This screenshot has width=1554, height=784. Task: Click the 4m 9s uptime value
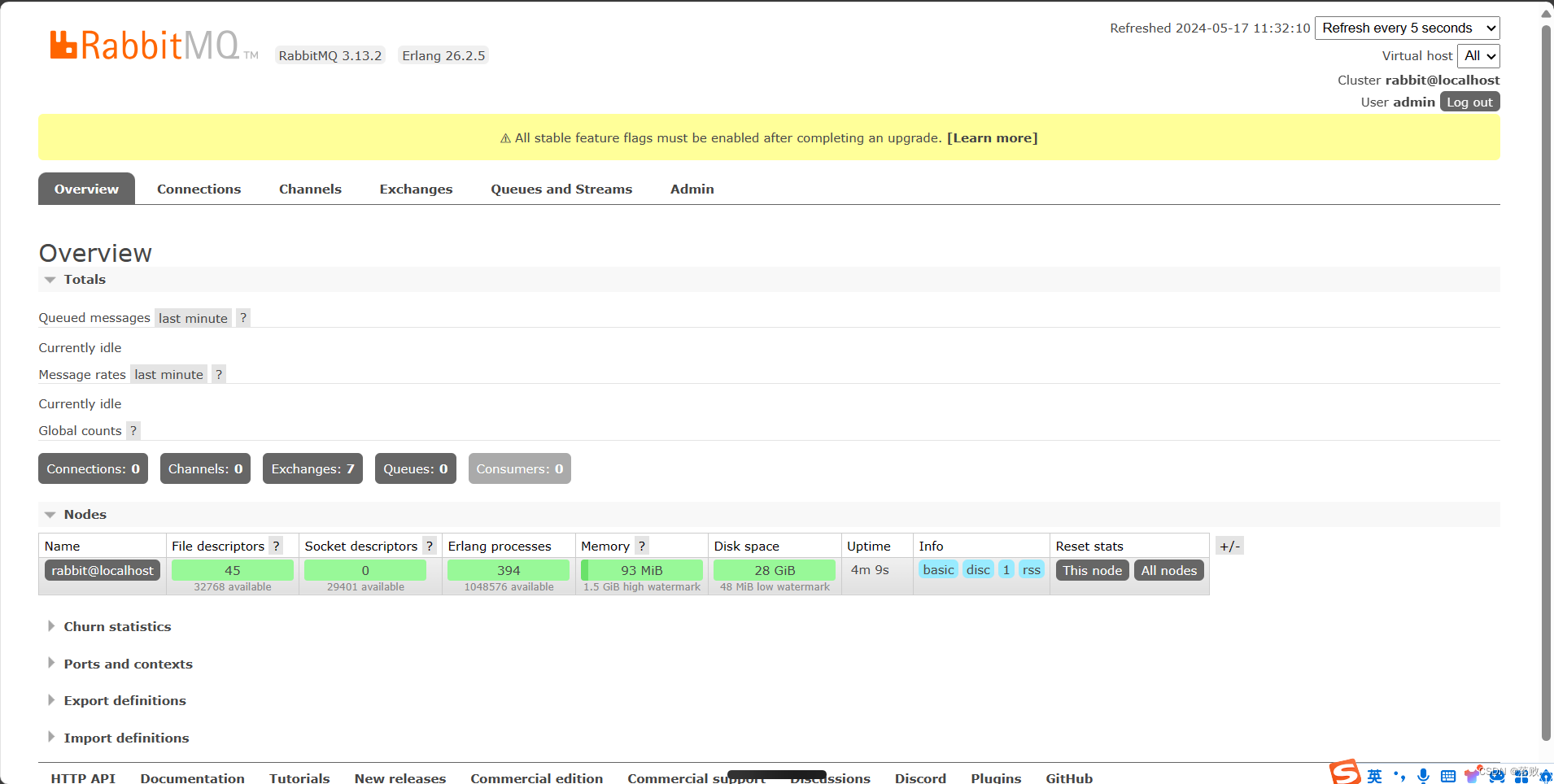[x=870, y=569]
